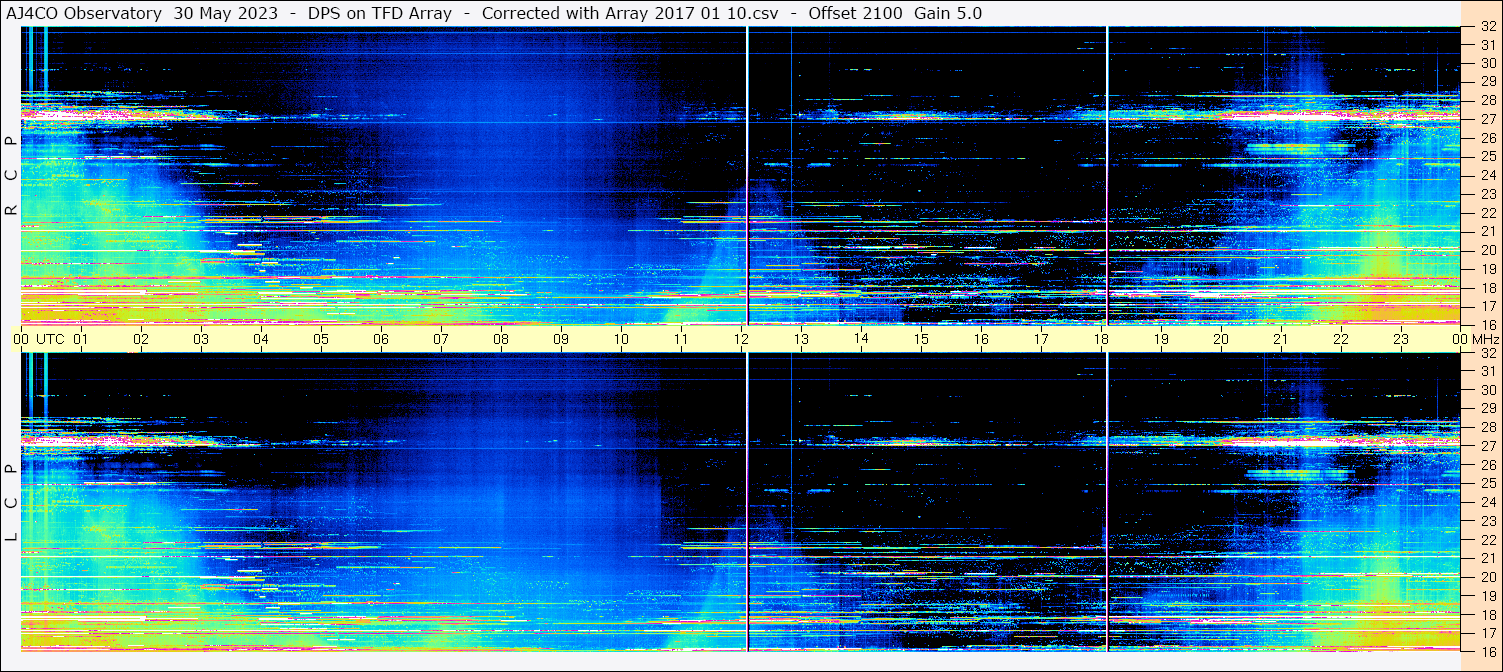This screenshot has height=672, width=1503.
Task: Choose the "18" hour label on time axis
Action: pos(1101,339)
